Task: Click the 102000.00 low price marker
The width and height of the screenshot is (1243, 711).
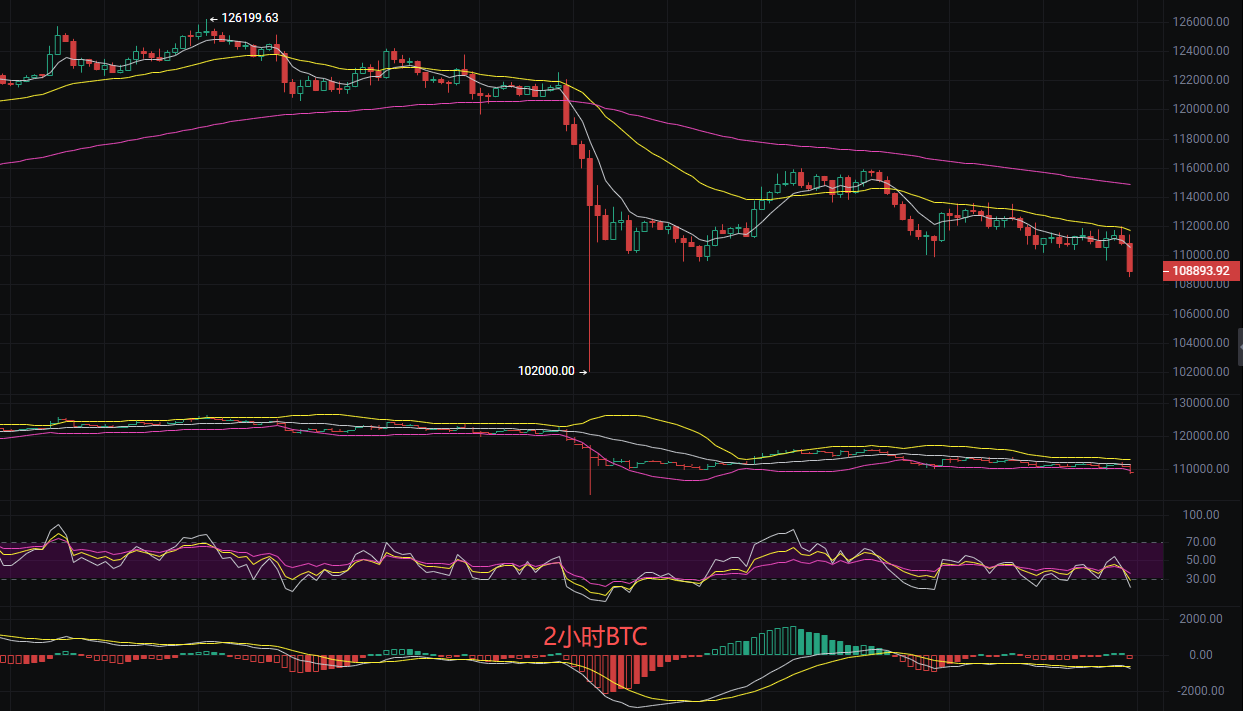Action: (x=547, y=371)
